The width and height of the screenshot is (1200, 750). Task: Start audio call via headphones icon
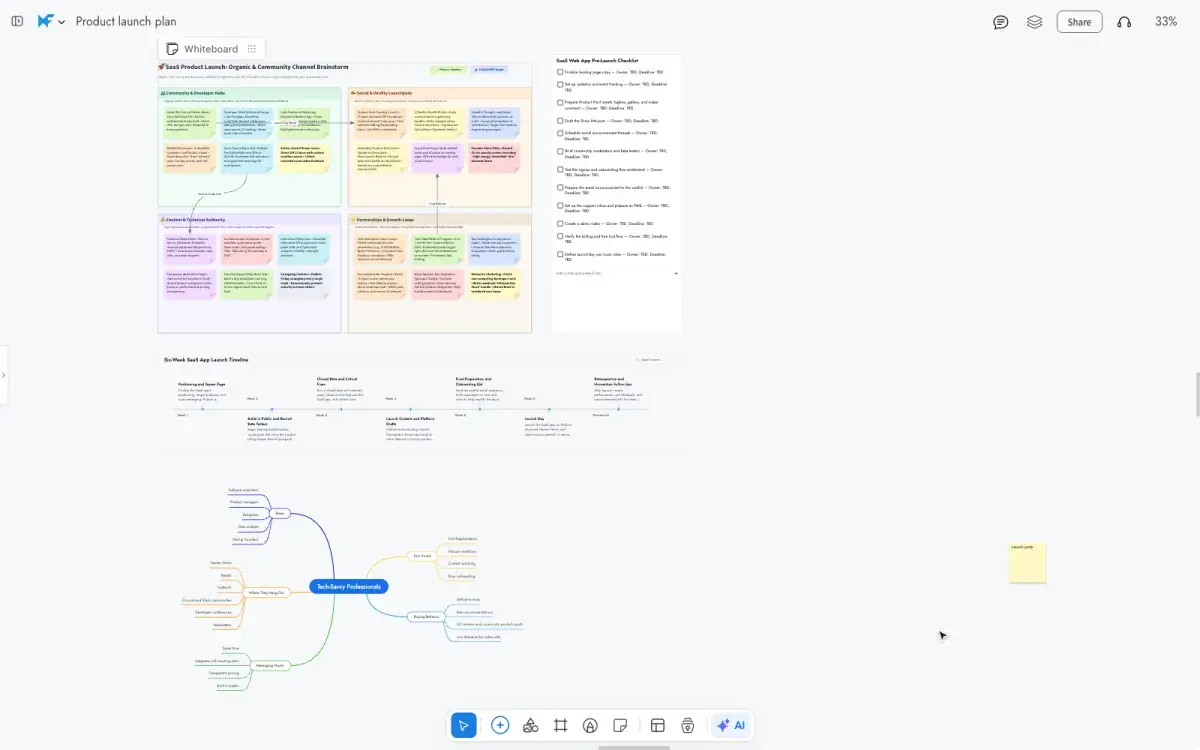(1124, 22)
